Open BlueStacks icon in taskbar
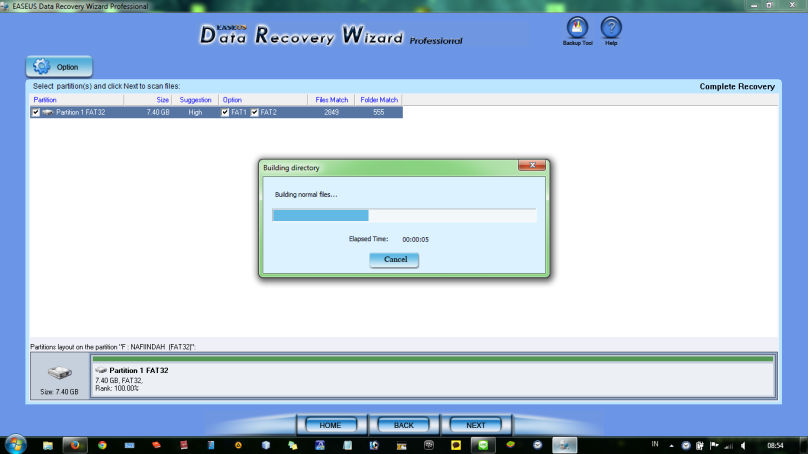 (510, 445)
